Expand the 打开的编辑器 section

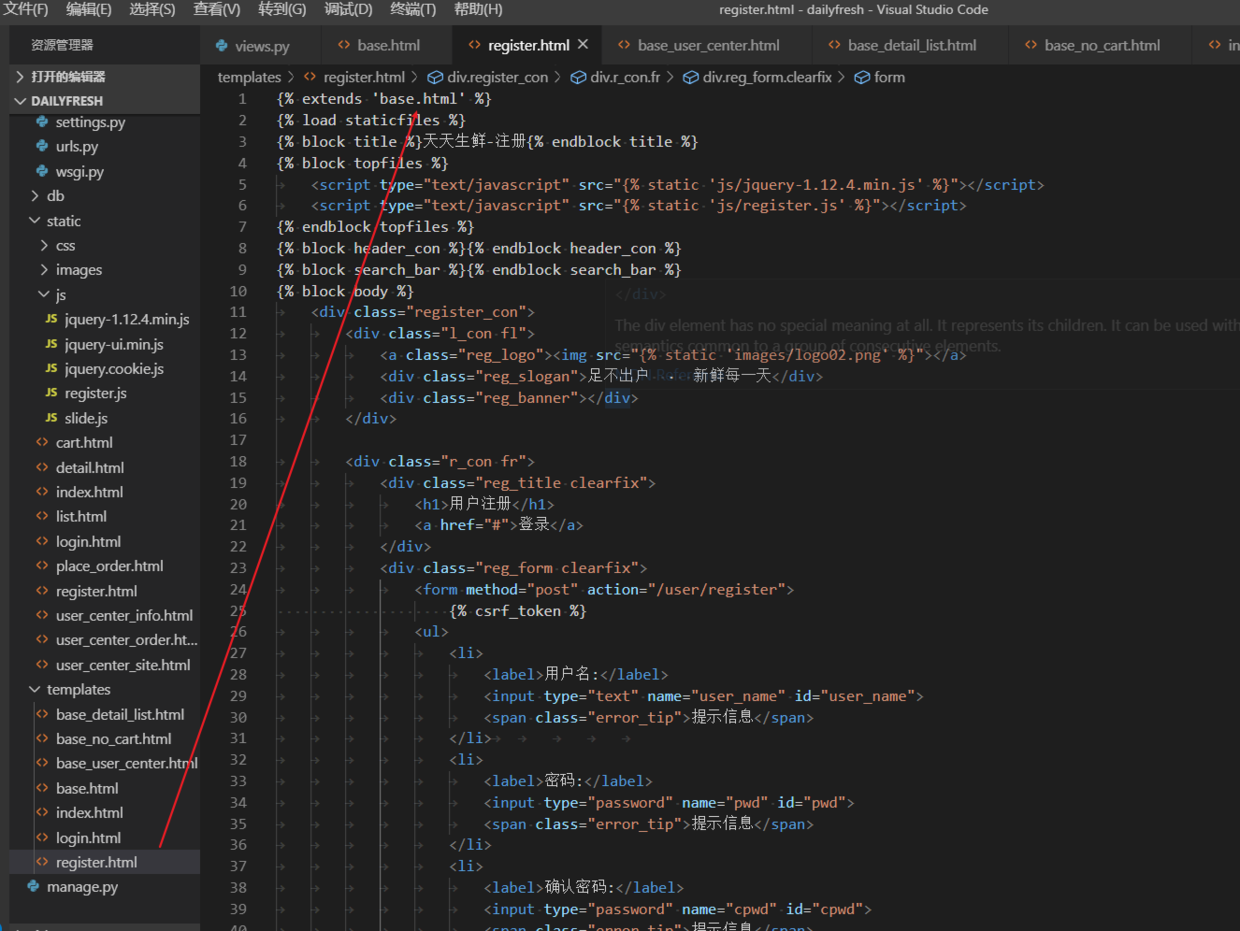pos(104,76)
